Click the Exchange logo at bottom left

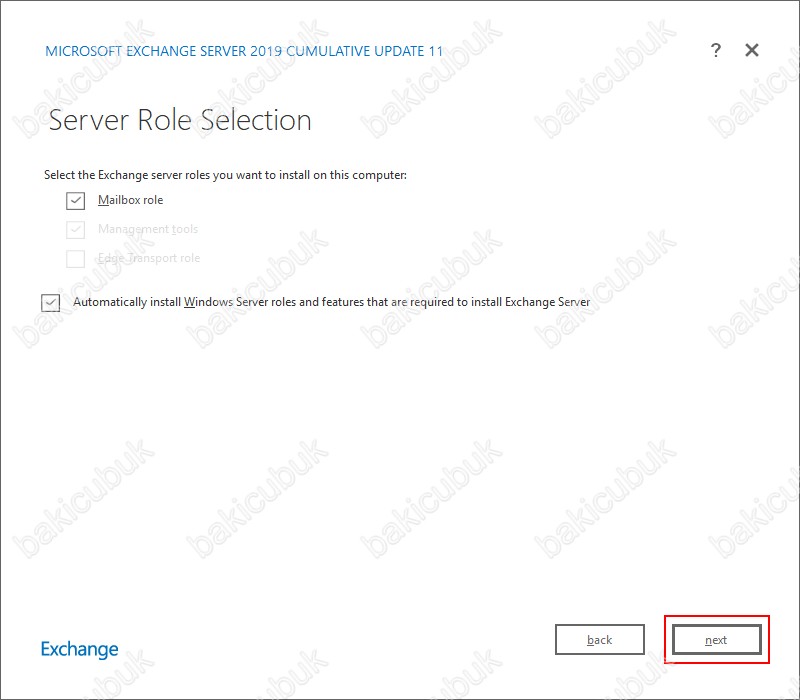(x=80, y=649)
